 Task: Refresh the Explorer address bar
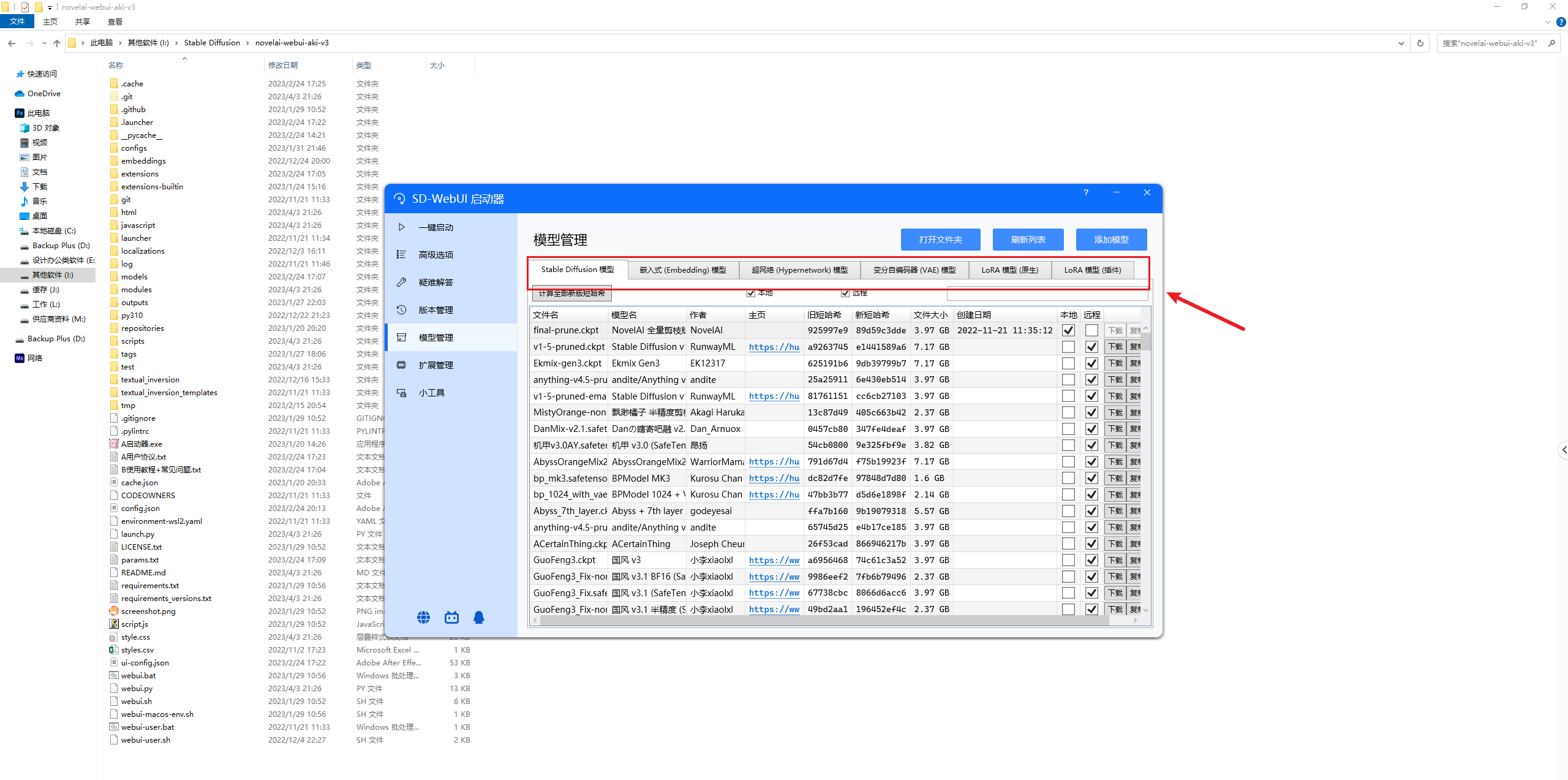pyautogui.click(x=1420, y=43)
